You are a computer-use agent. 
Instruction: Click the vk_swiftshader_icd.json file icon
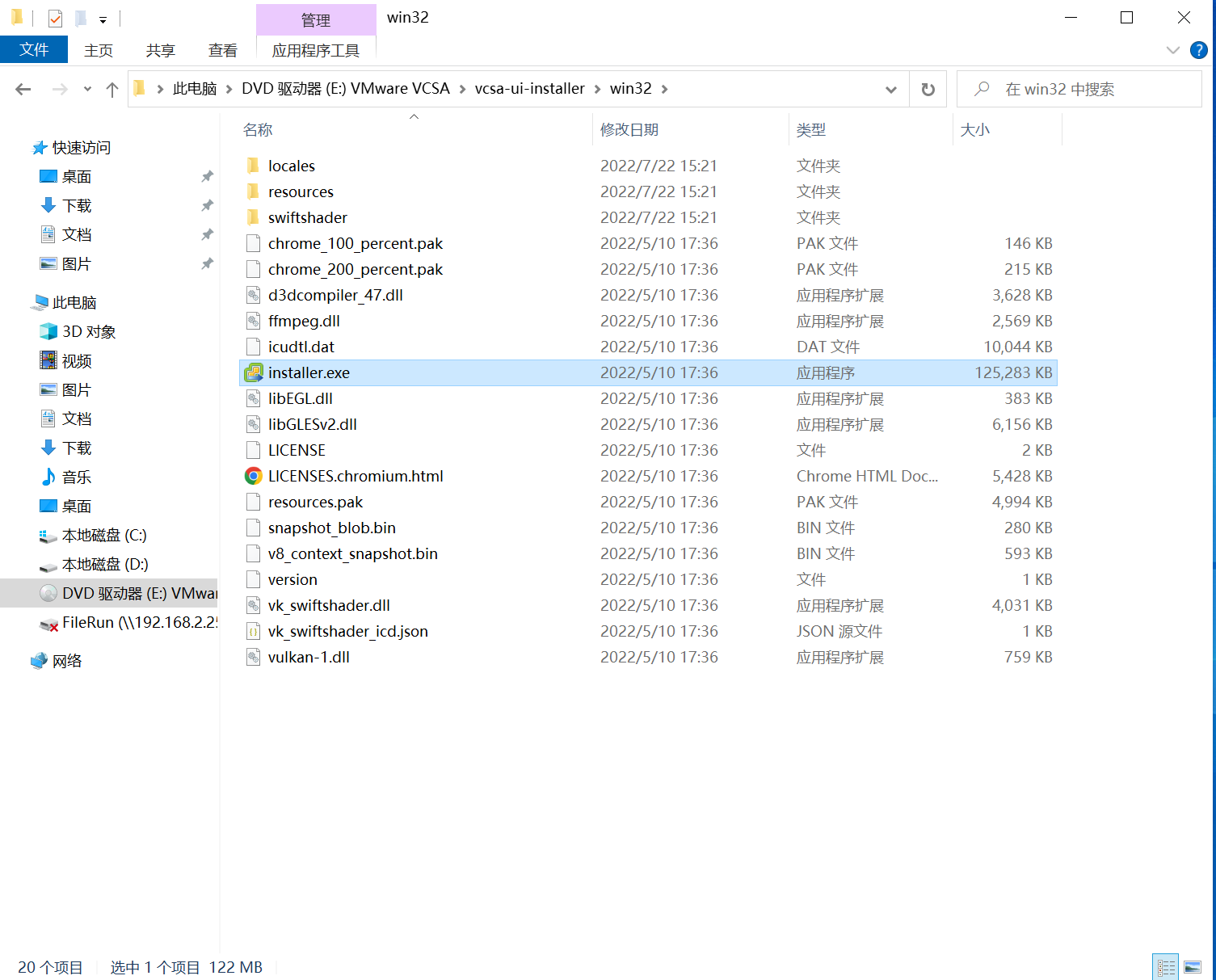(254, 631)
